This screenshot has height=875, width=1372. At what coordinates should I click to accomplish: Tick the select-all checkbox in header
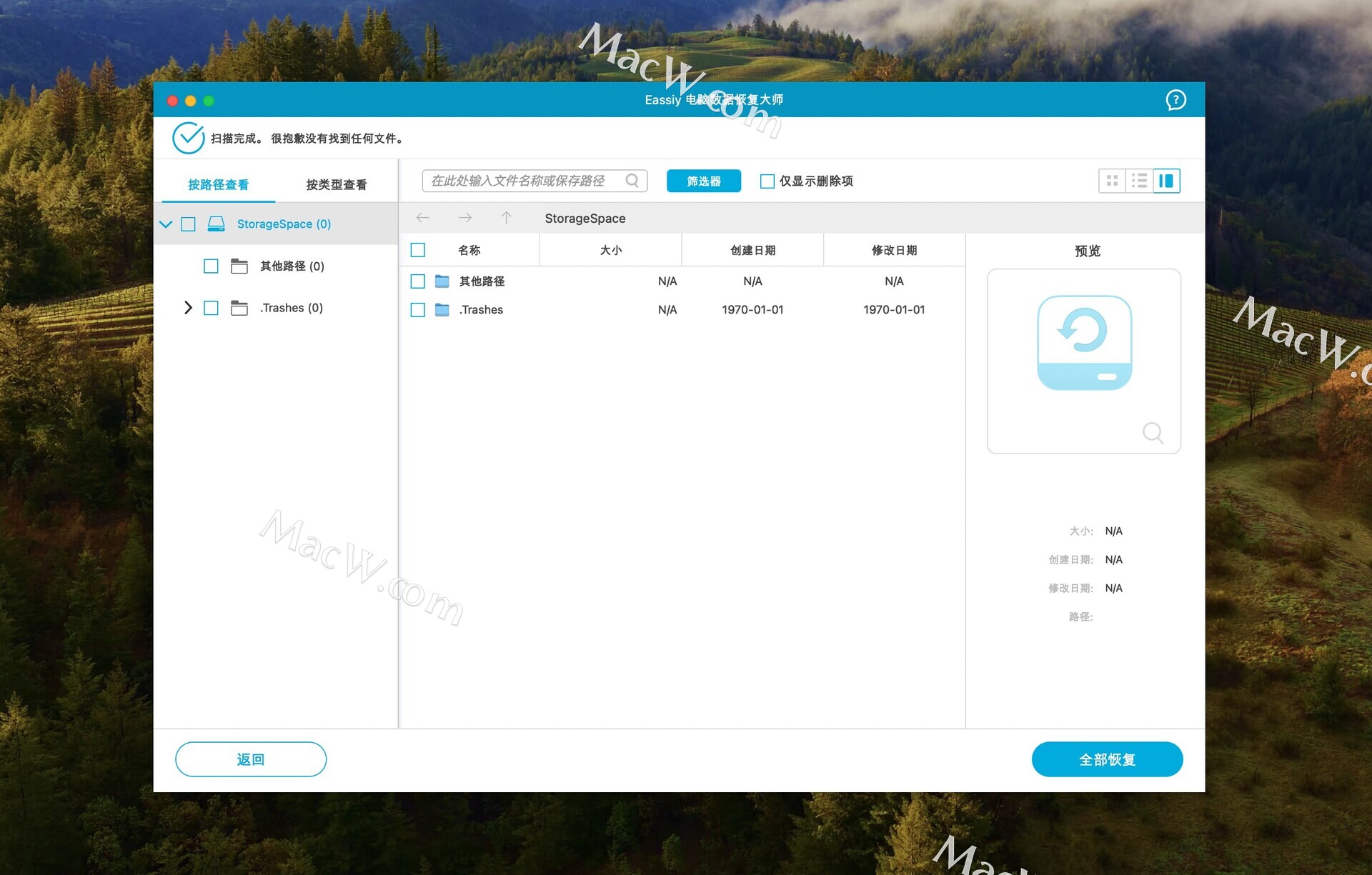[x=418, y=250]
